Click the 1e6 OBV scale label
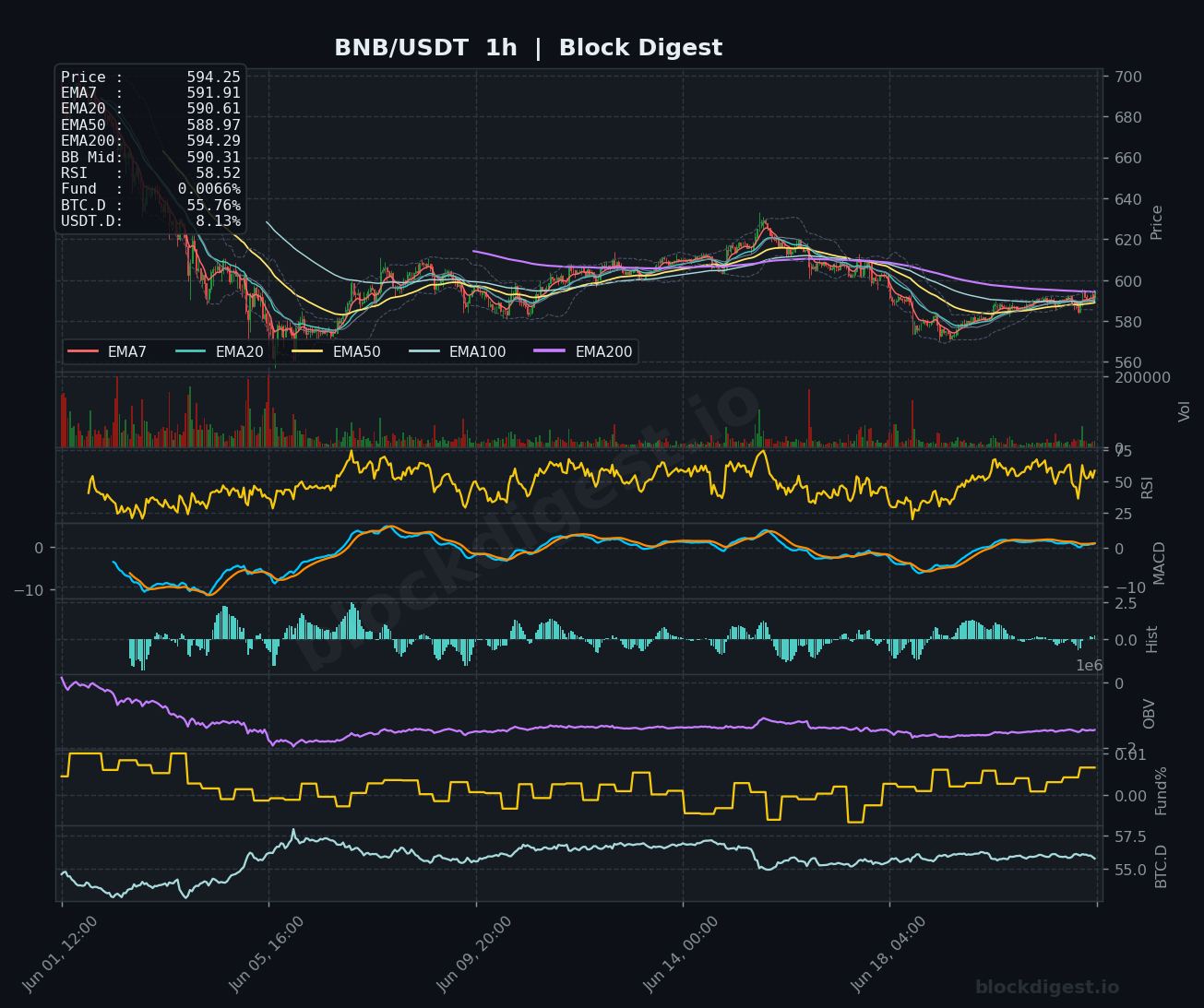The image size is (1204, 1008). [1090, 666]
